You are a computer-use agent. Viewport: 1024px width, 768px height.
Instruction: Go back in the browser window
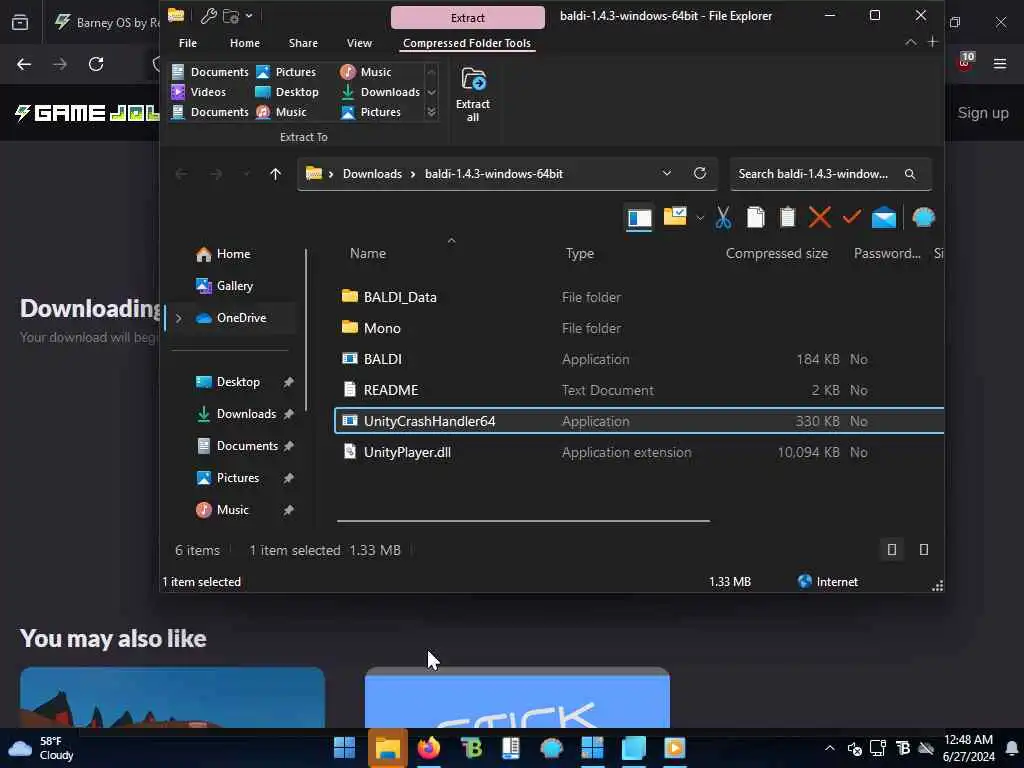pyautogui.click(x=24, y=64)
